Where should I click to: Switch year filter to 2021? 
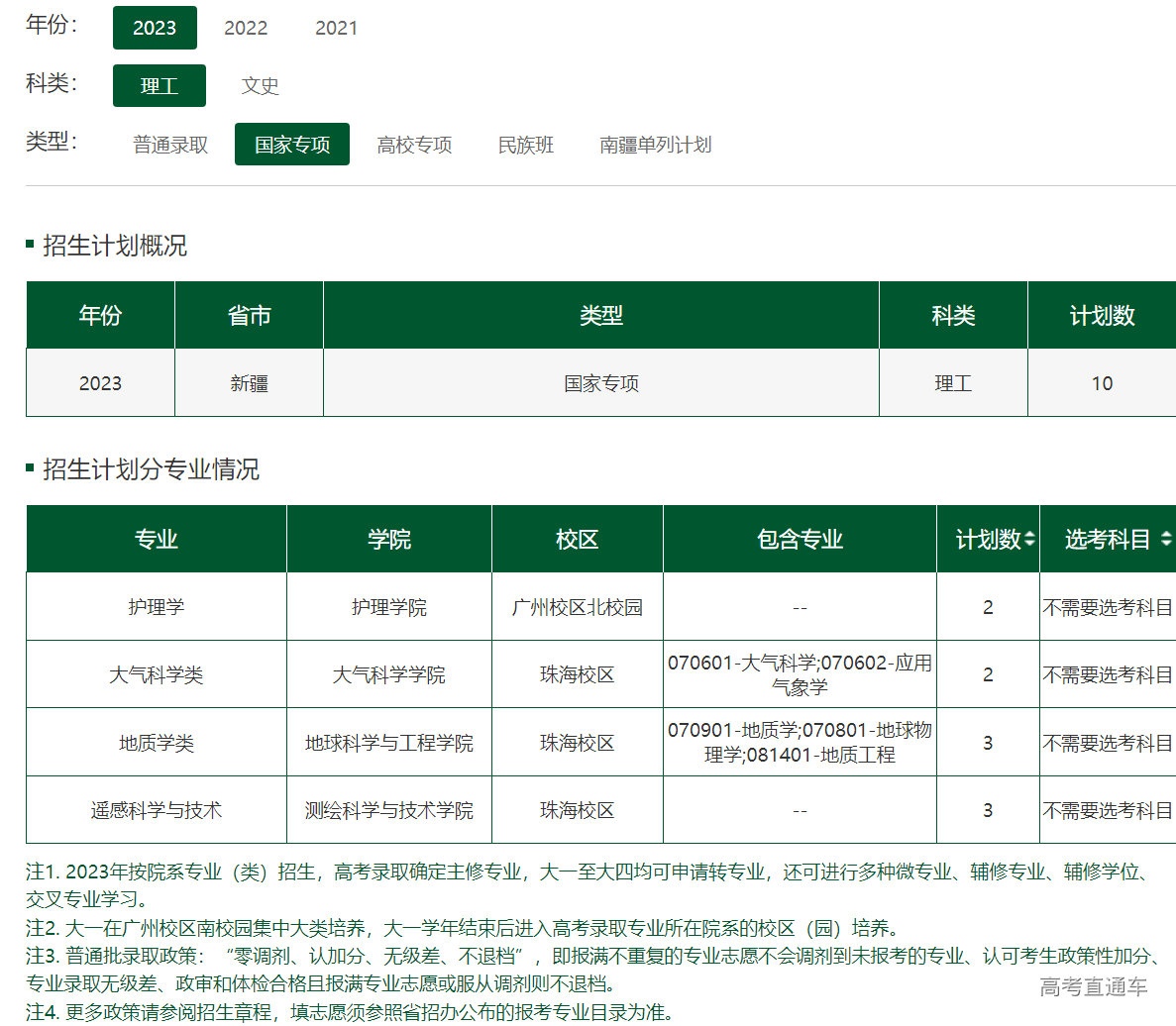click(x=336, y=28)
